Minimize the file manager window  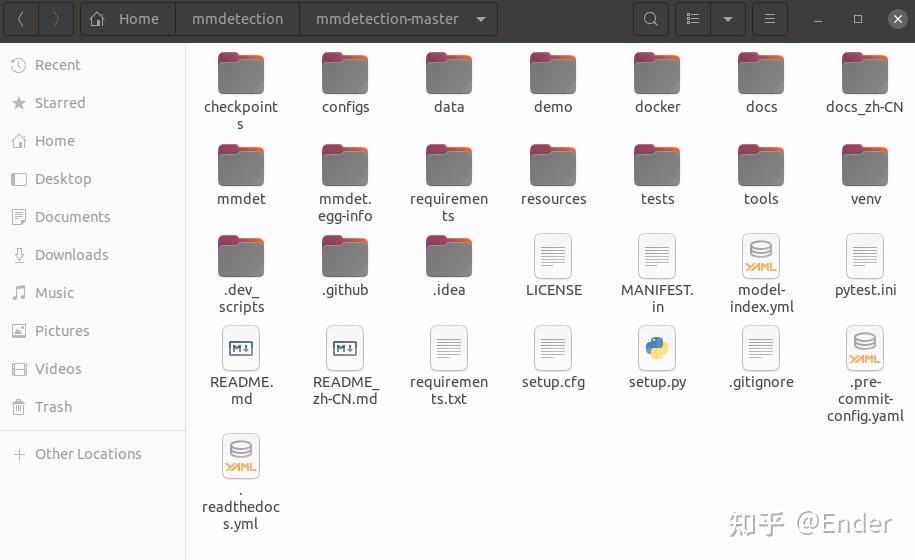click(818, 19)
